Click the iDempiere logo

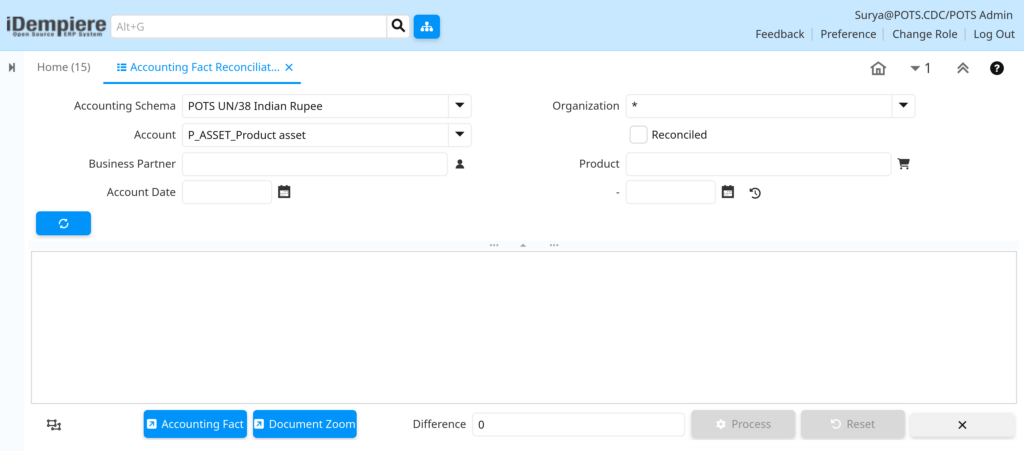pos(56,26)
